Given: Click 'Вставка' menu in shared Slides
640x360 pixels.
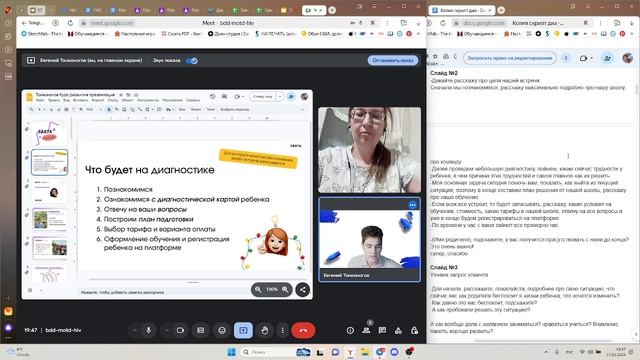Looking at the screenshot, I should [80, 100].
